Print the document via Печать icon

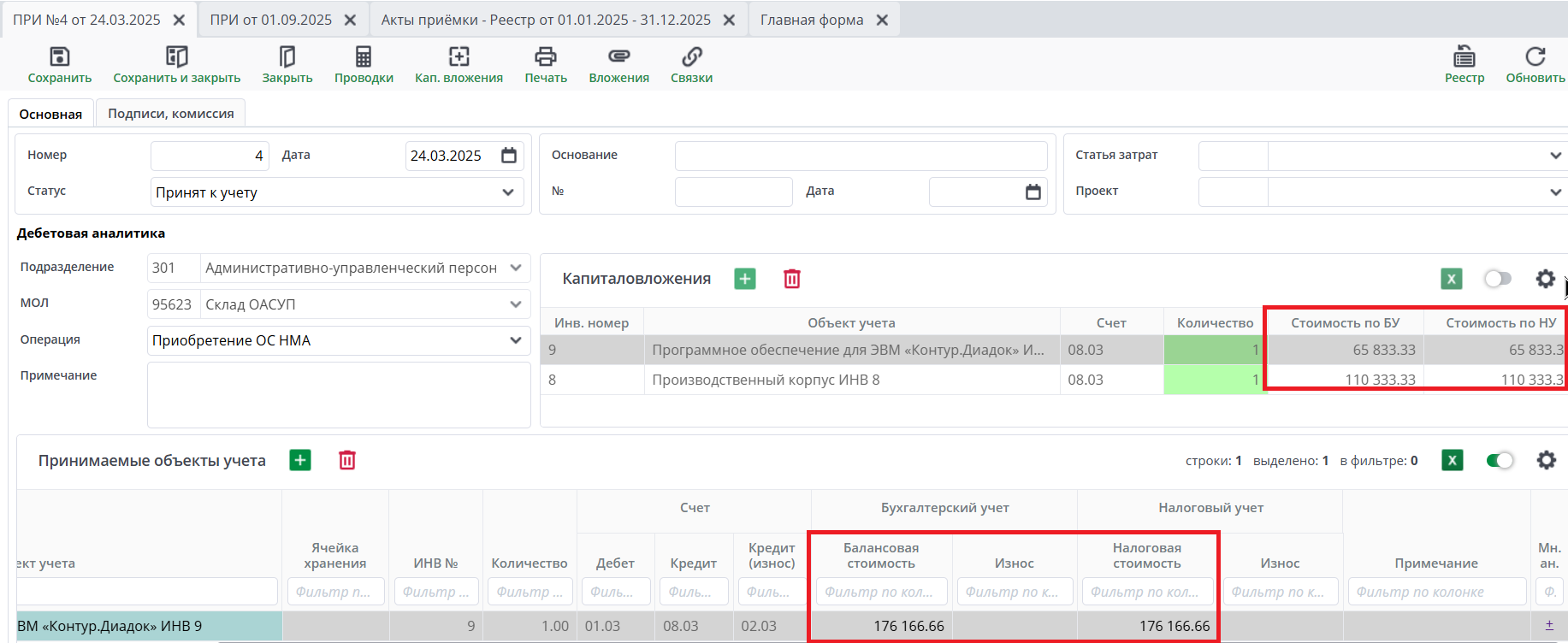point(545,57)
